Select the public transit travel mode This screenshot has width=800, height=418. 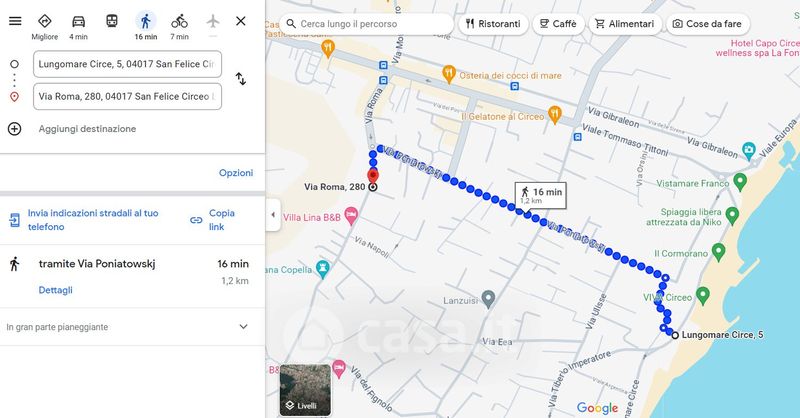[x=111, y=24]
